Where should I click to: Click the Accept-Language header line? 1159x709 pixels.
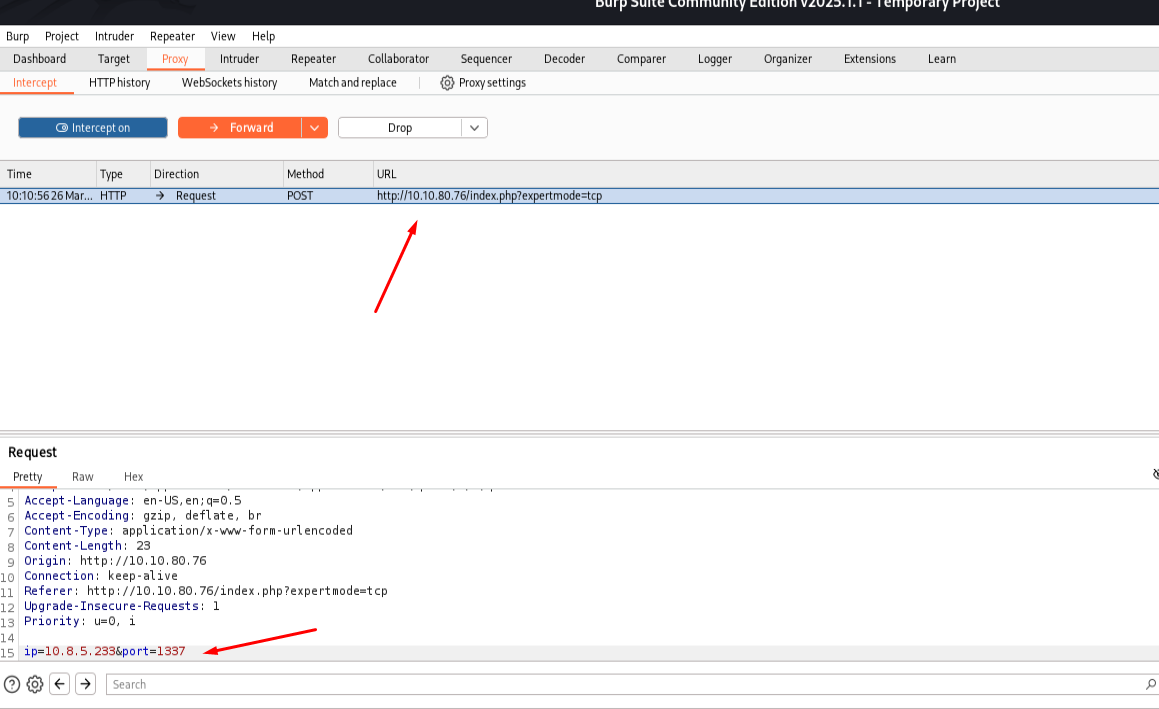click(x=132, y=501)
